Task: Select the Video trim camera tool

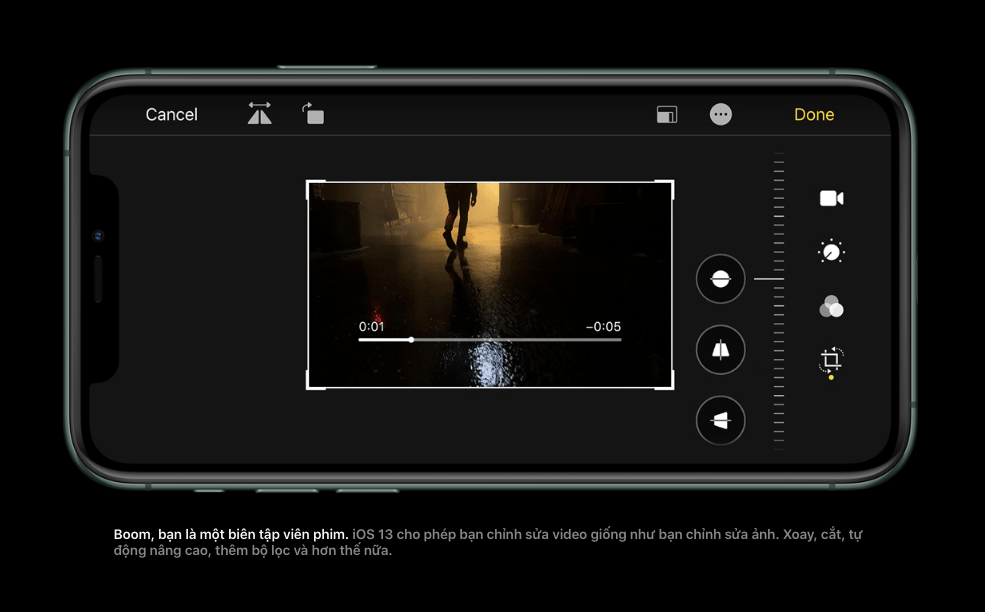Action: (832, 199)
